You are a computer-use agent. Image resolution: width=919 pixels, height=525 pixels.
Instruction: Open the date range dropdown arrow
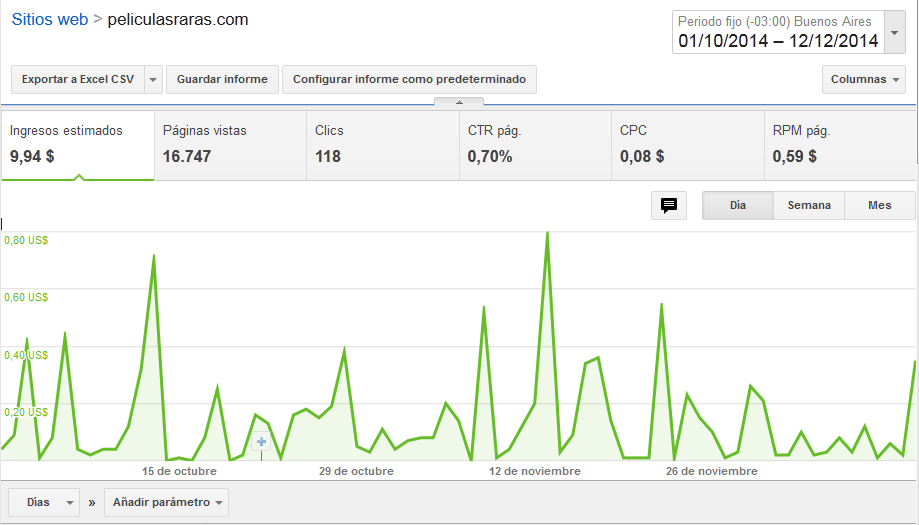pyautogui.click(x=894, y=33)
